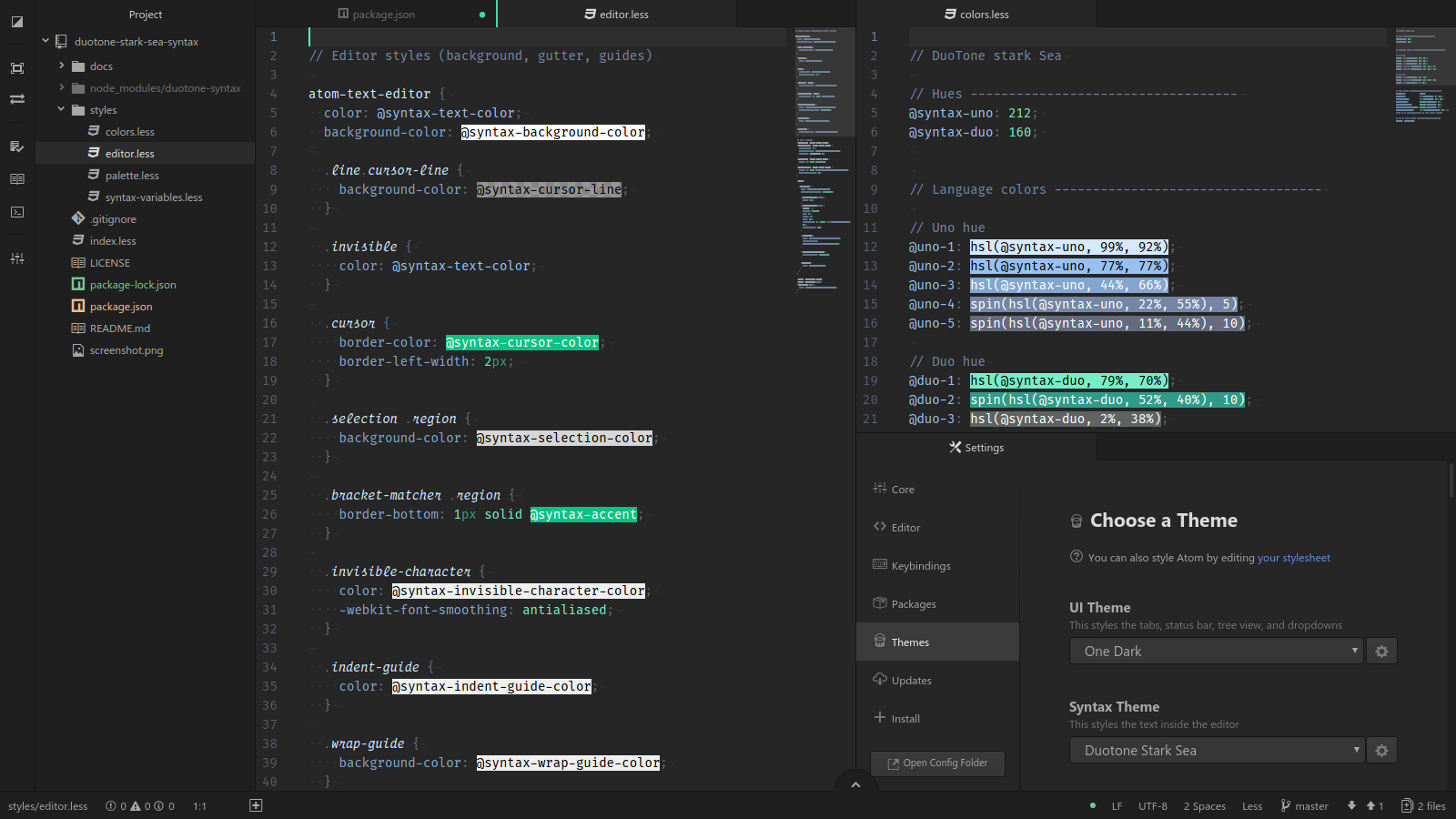Open the Packages settings section
Viewport: 1456px width, 819px height.
click(x=937, y=603)
